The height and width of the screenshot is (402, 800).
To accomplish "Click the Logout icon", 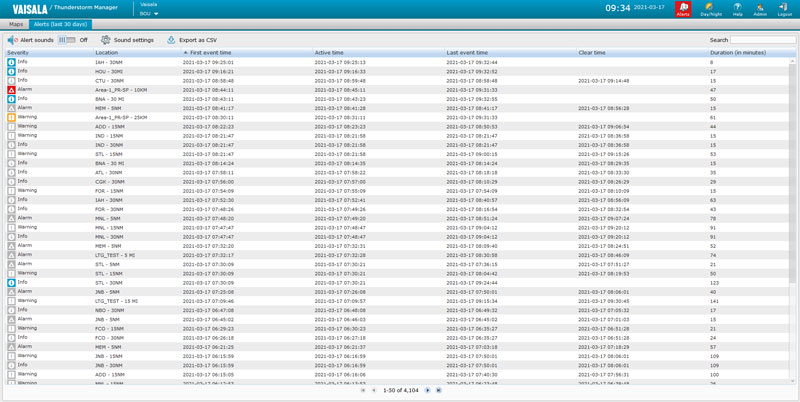I will 783,9.
